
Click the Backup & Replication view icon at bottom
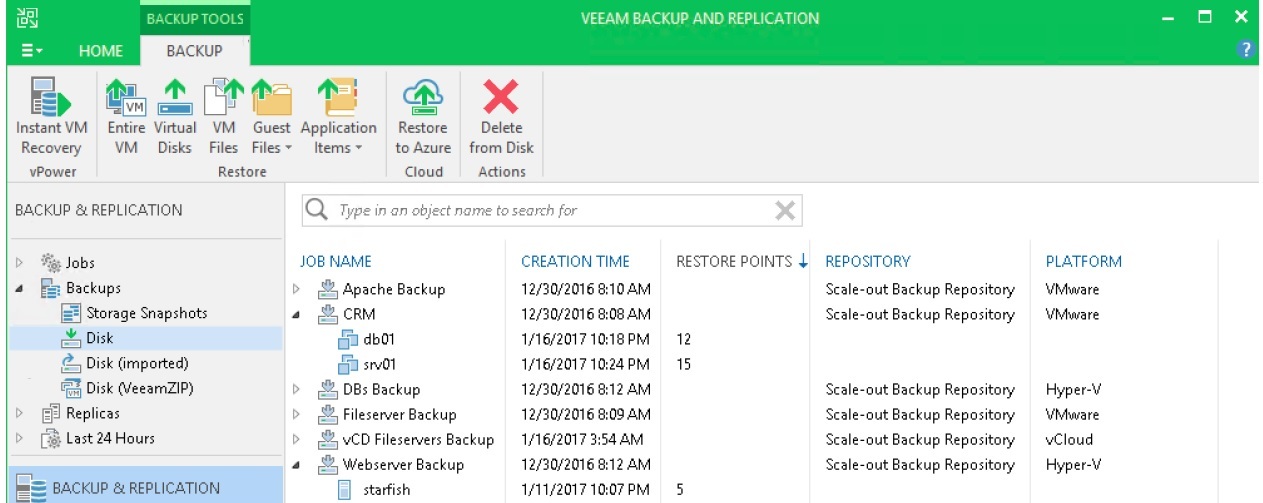[x=30, y=488]
